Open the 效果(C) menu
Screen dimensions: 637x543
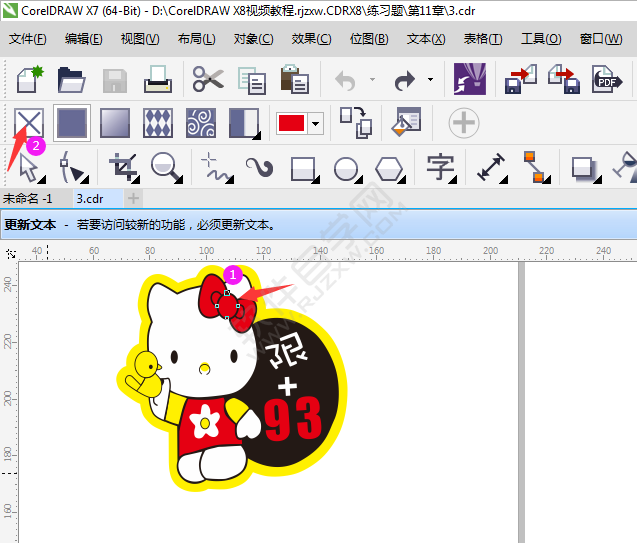tap(311, 39)
